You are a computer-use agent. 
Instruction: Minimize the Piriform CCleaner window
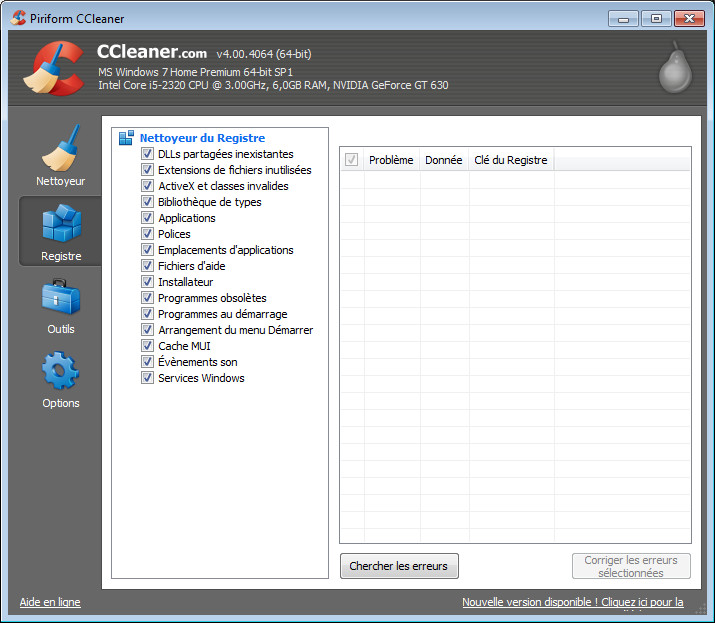623,19
